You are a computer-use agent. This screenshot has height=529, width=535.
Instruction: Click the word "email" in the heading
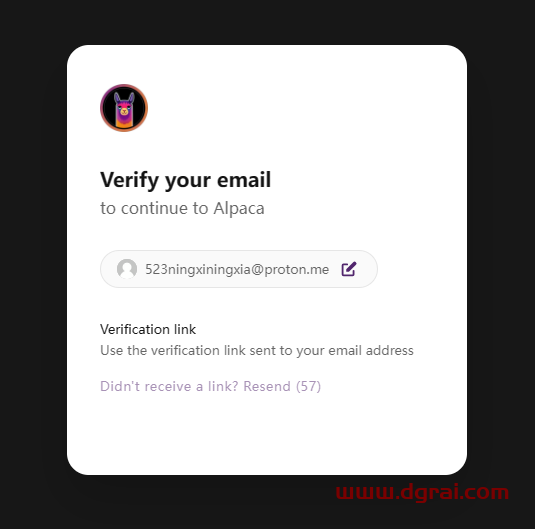(244, 179)
